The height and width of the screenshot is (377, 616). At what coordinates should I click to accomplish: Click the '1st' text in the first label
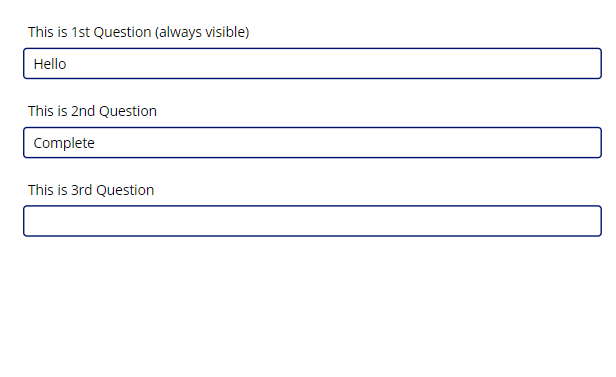coord(81,32)
